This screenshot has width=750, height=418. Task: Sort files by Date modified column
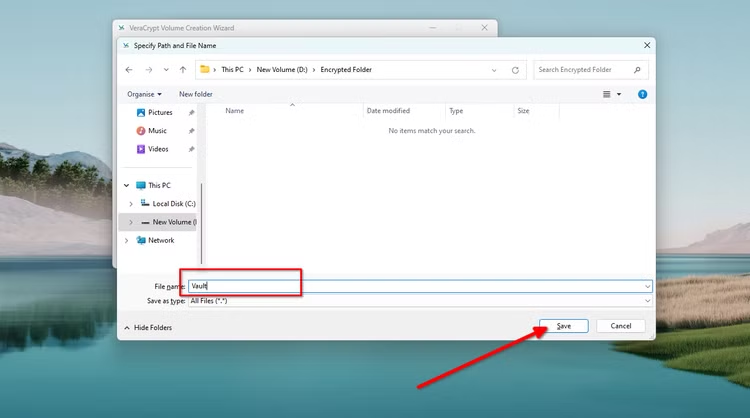pos(388,111)
